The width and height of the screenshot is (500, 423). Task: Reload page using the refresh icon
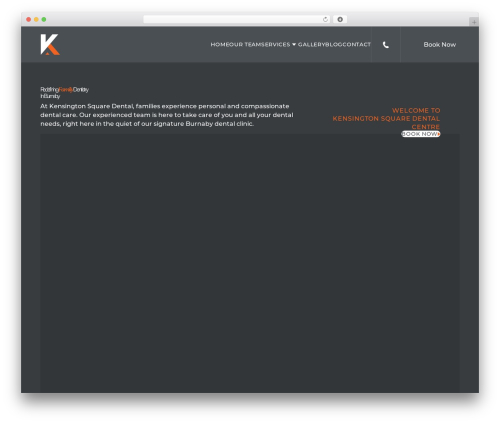coord(325,20)
